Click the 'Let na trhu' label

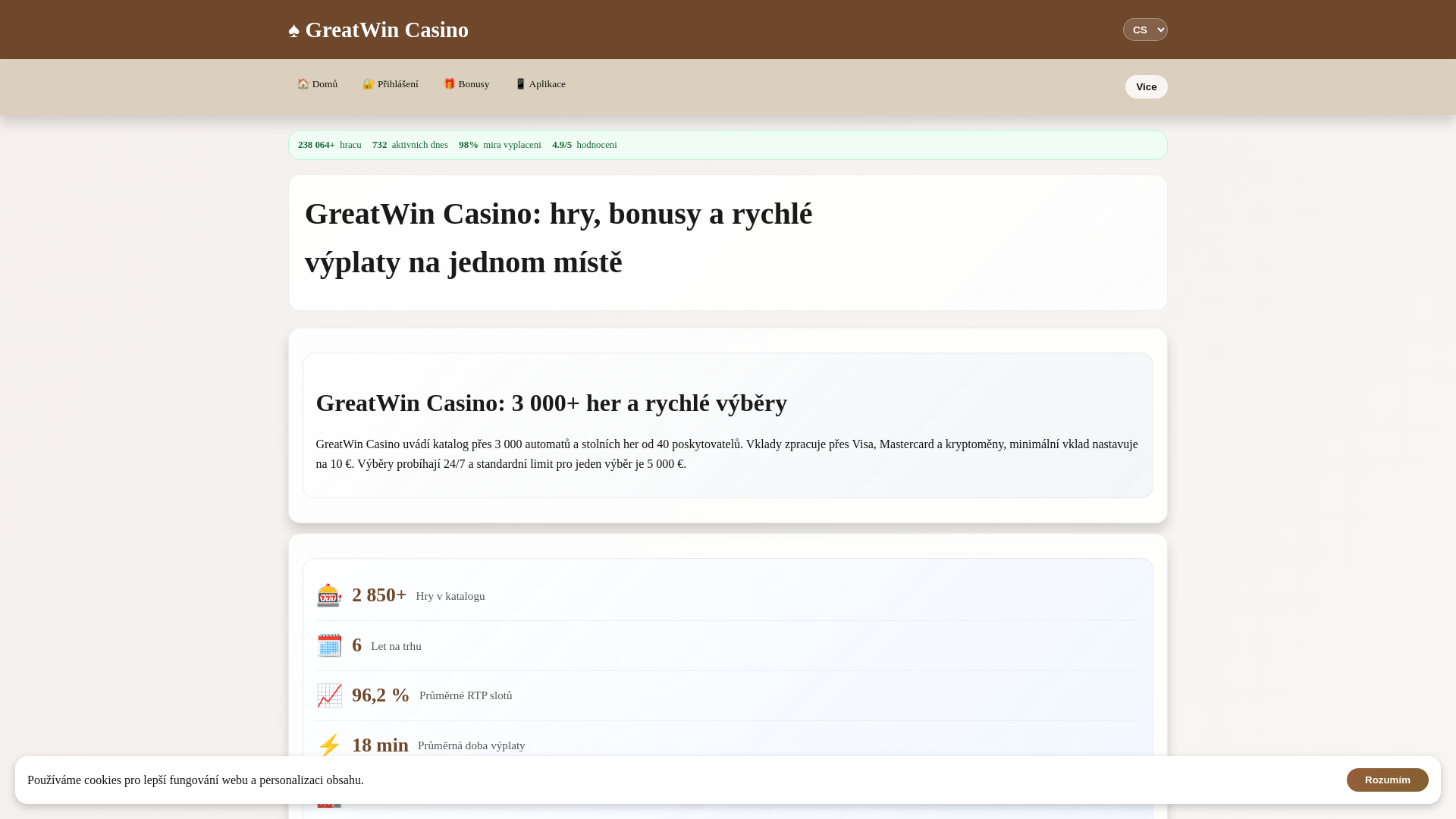pyautogui.click(x=396, y=646)
